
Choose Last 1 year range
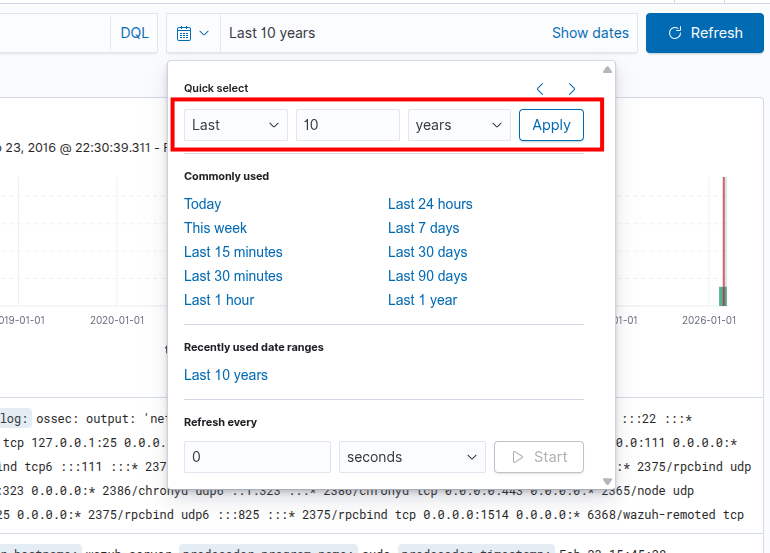(422, 300)
